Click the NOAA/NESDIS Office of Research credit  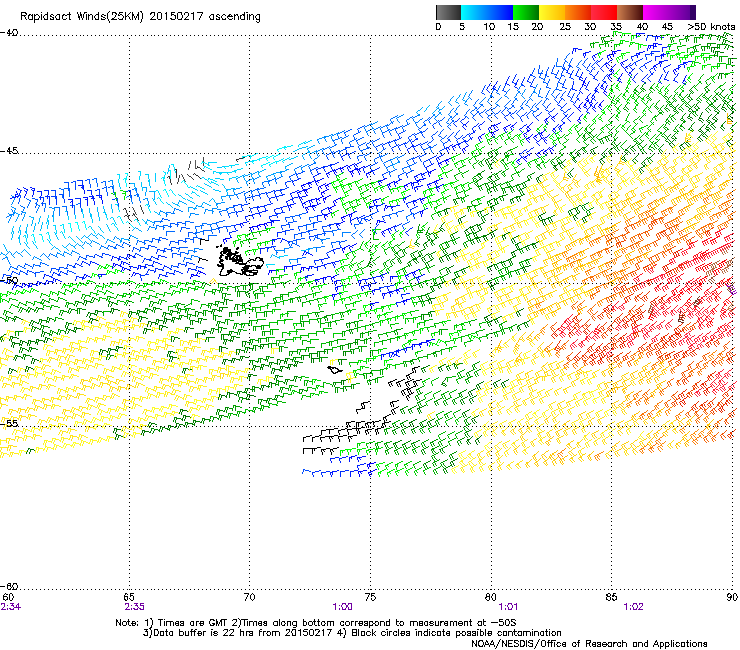tap(589, 644)
